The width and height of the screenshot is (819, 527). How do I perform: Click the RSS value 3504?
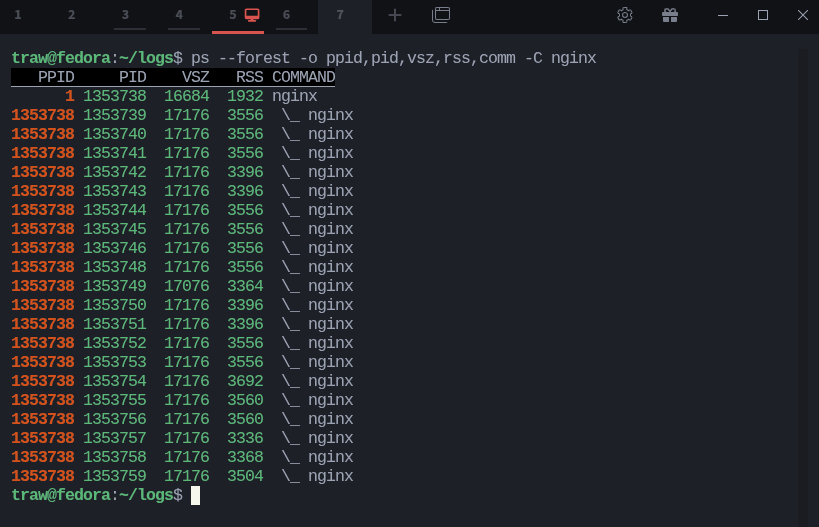[245, 476]
